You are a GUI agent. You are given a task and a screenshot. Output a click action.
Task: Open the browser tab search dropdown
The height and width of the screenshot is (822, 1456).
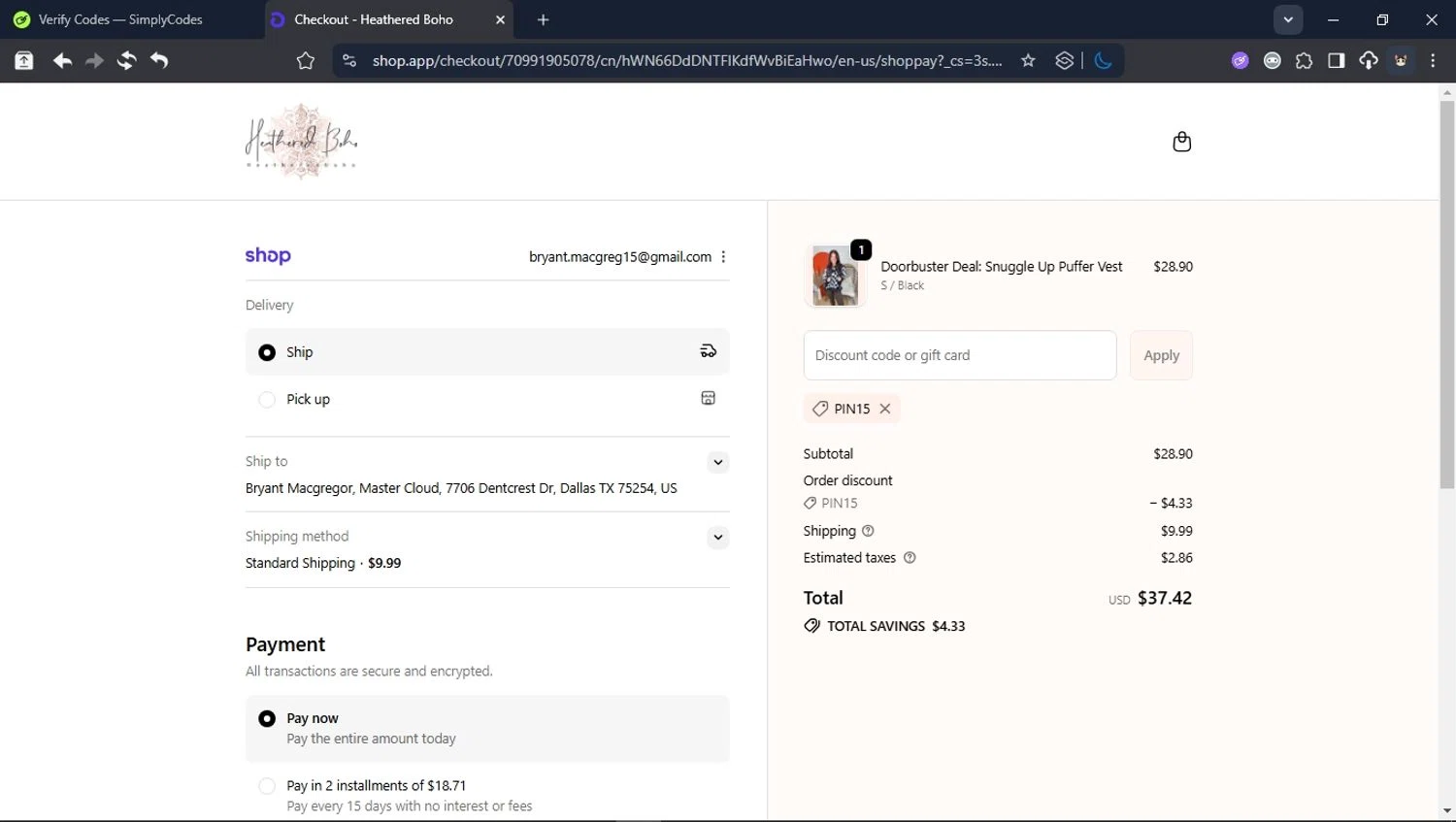pyautogui.click(x=1287, y=19)
